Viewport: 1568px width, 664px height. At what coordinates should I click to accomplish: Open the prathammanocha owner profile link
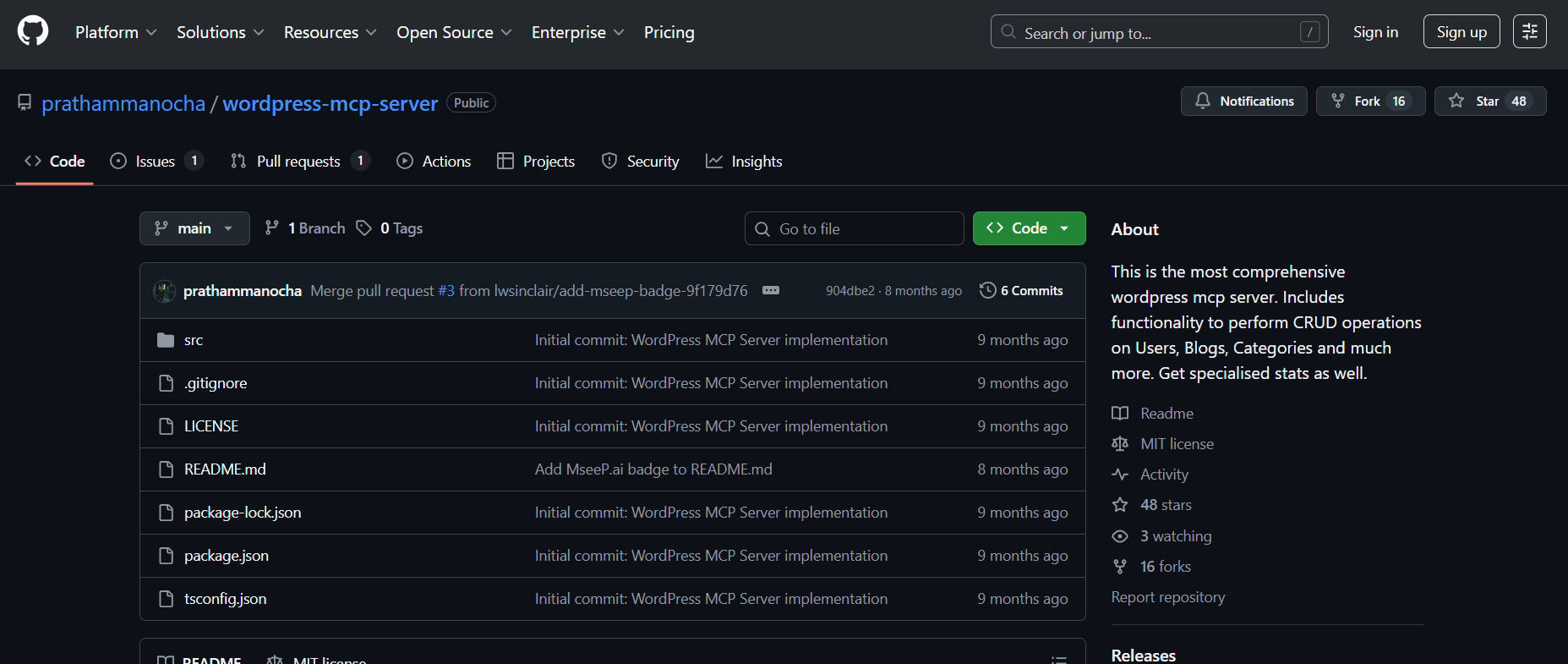pyautogui.click(x=123, y=103)
